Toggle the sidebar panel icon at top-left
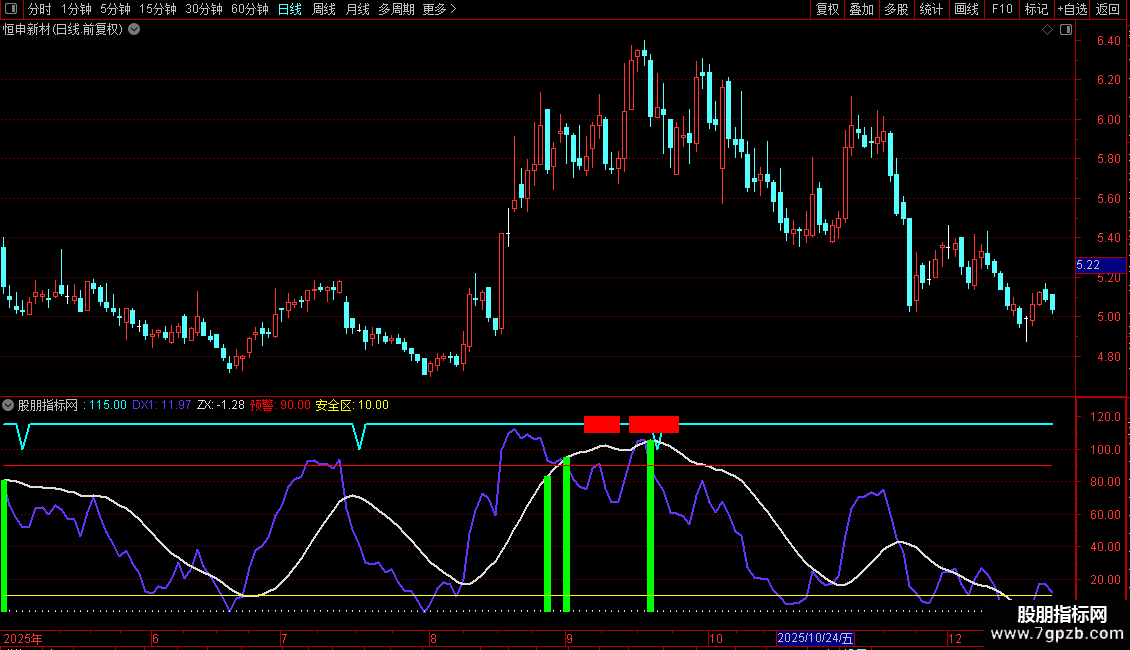1130x650 pixels. [11, 9]
